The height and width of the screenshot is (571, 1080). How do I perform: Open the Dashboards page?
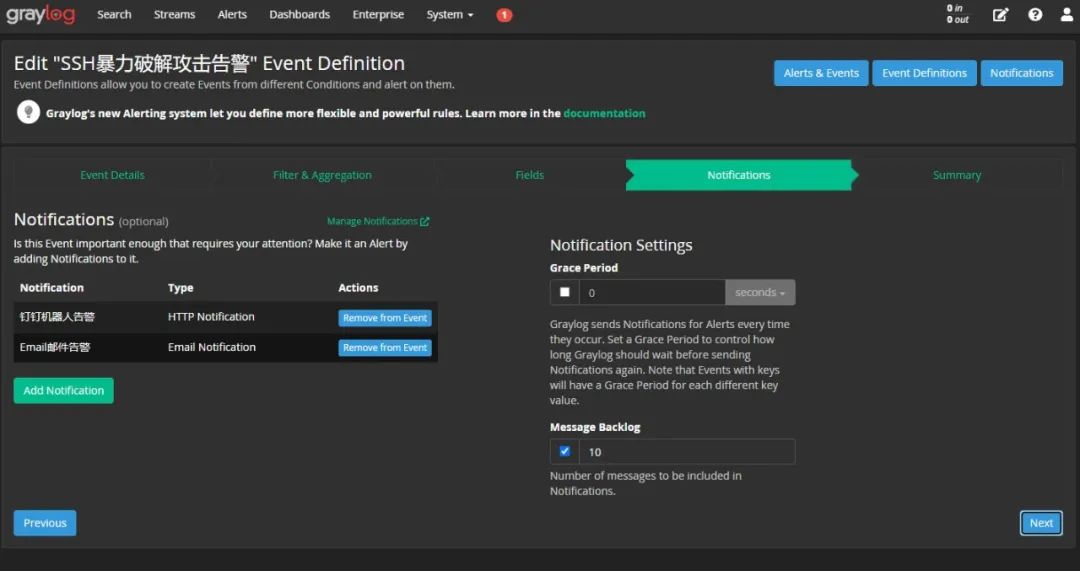[300, 14]
